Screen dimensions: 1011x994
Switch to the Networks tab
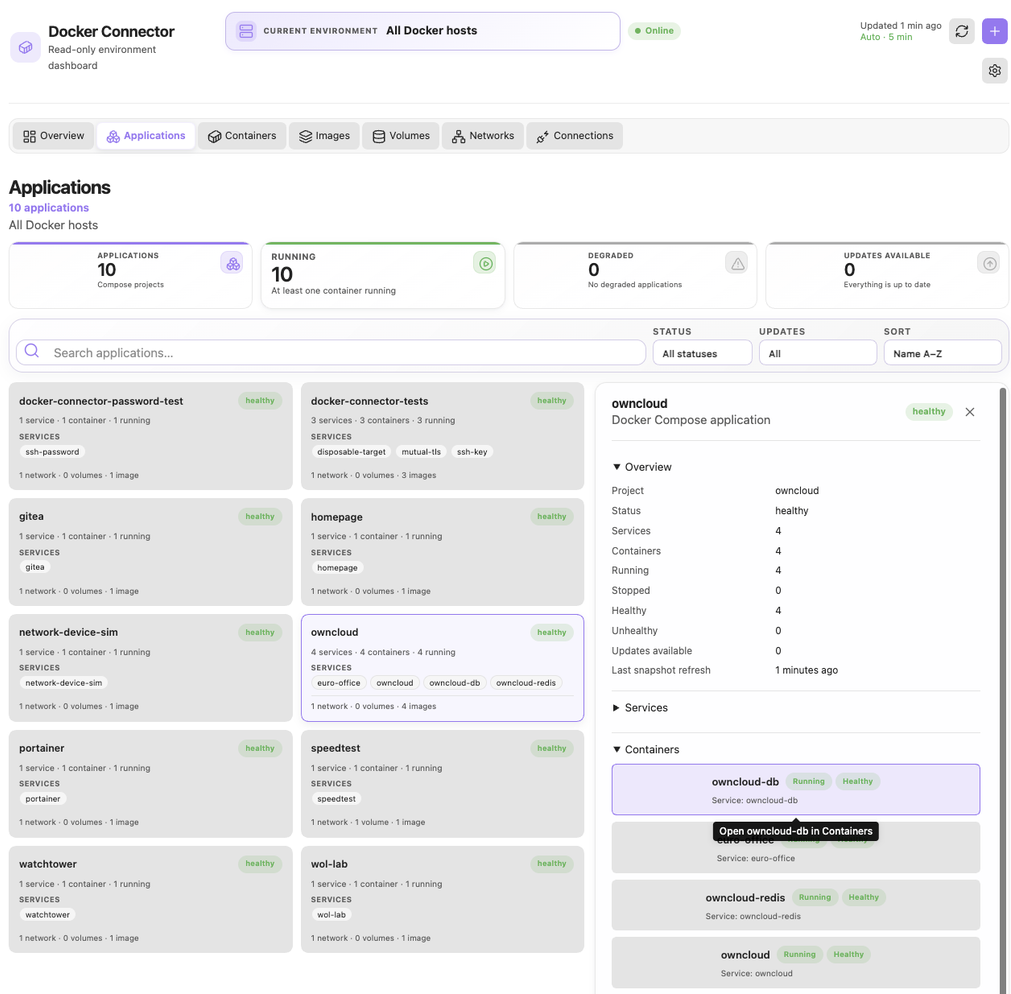(x=482, y=136)
